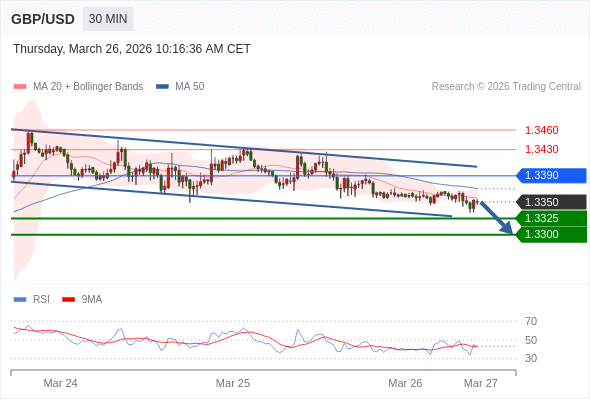
Task: Select the black 1.3350 current price tag
Action: pos(551,202)
